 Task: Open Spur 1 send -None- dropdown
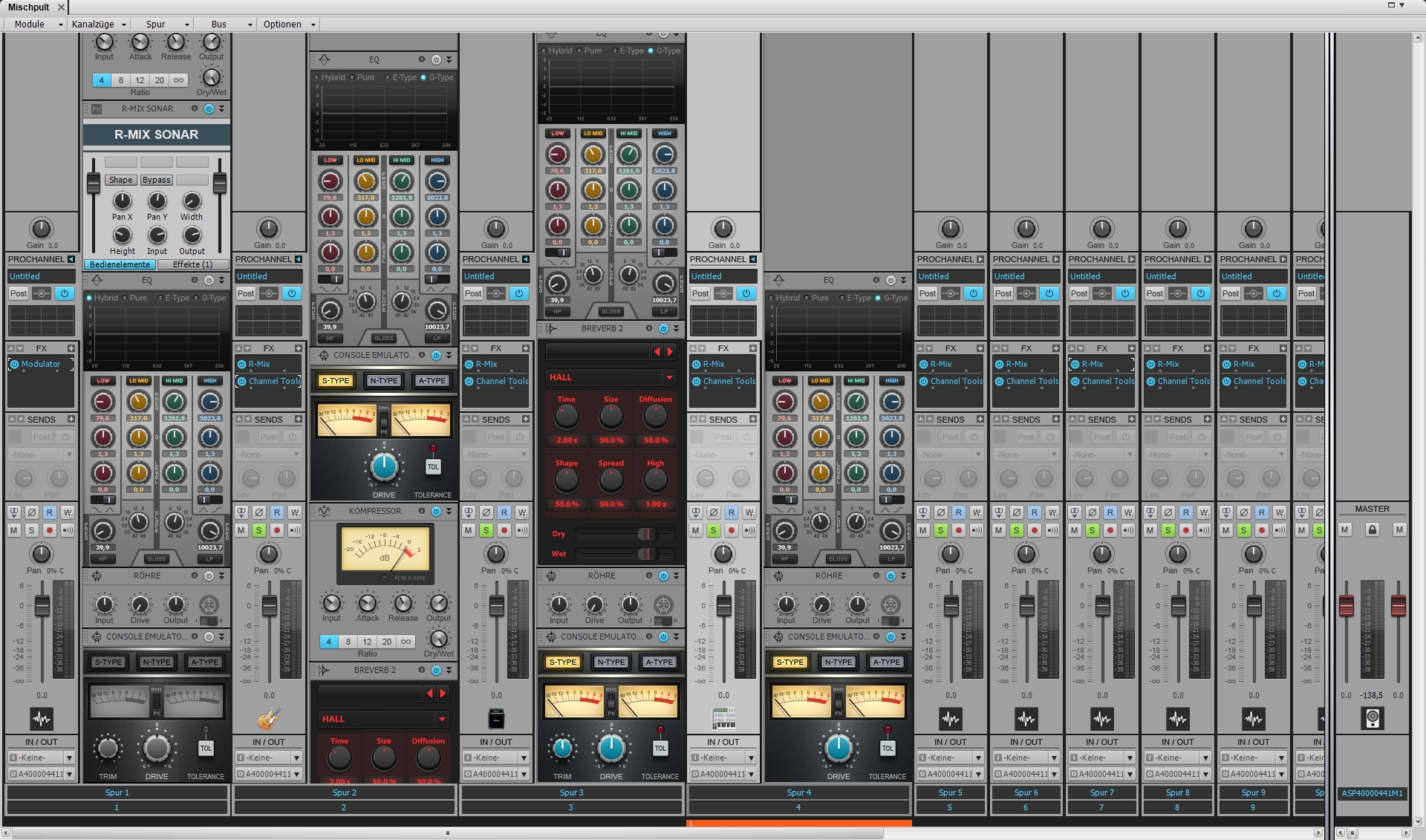pos(42,455)
